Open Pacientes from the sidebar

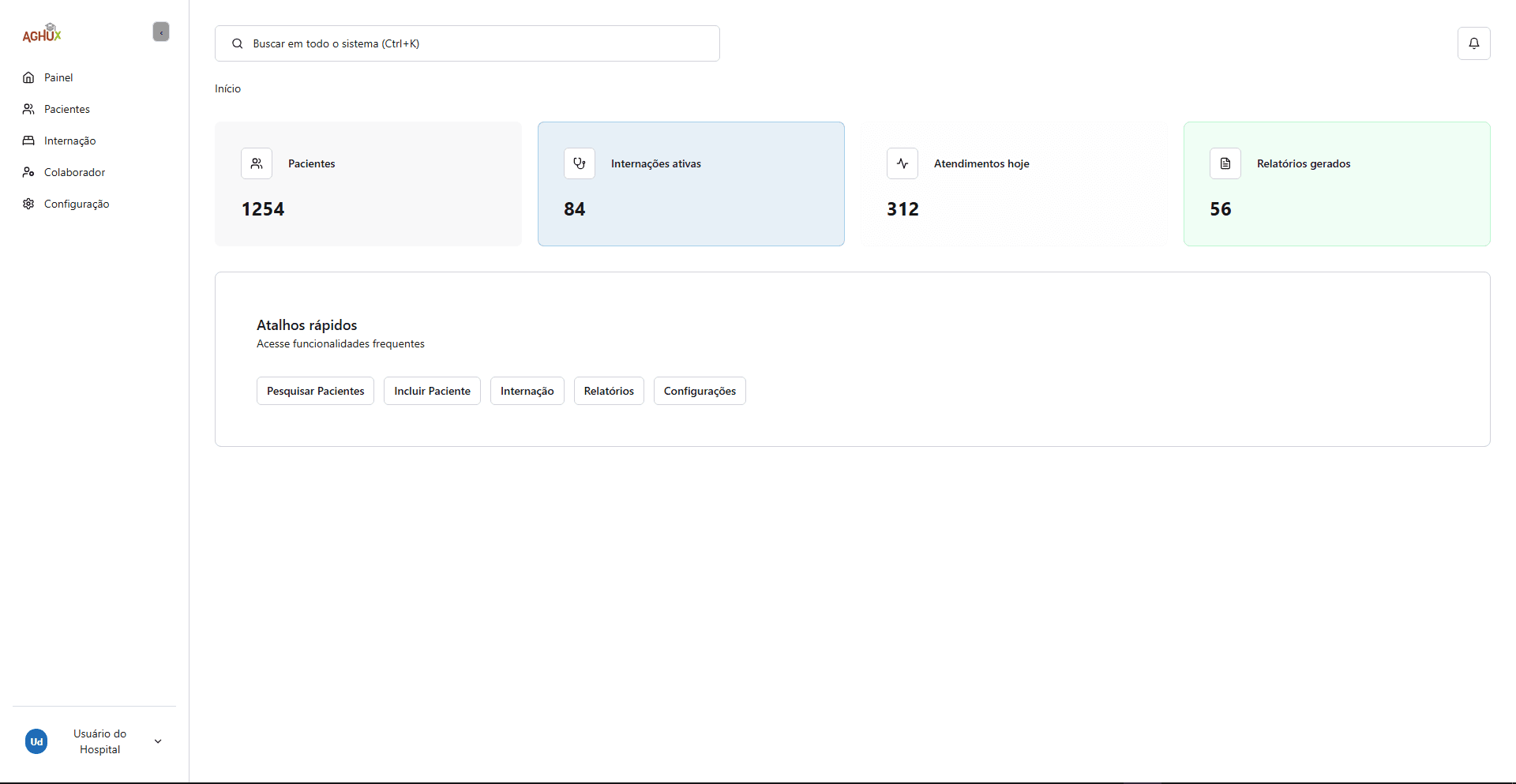coord(66,109)
